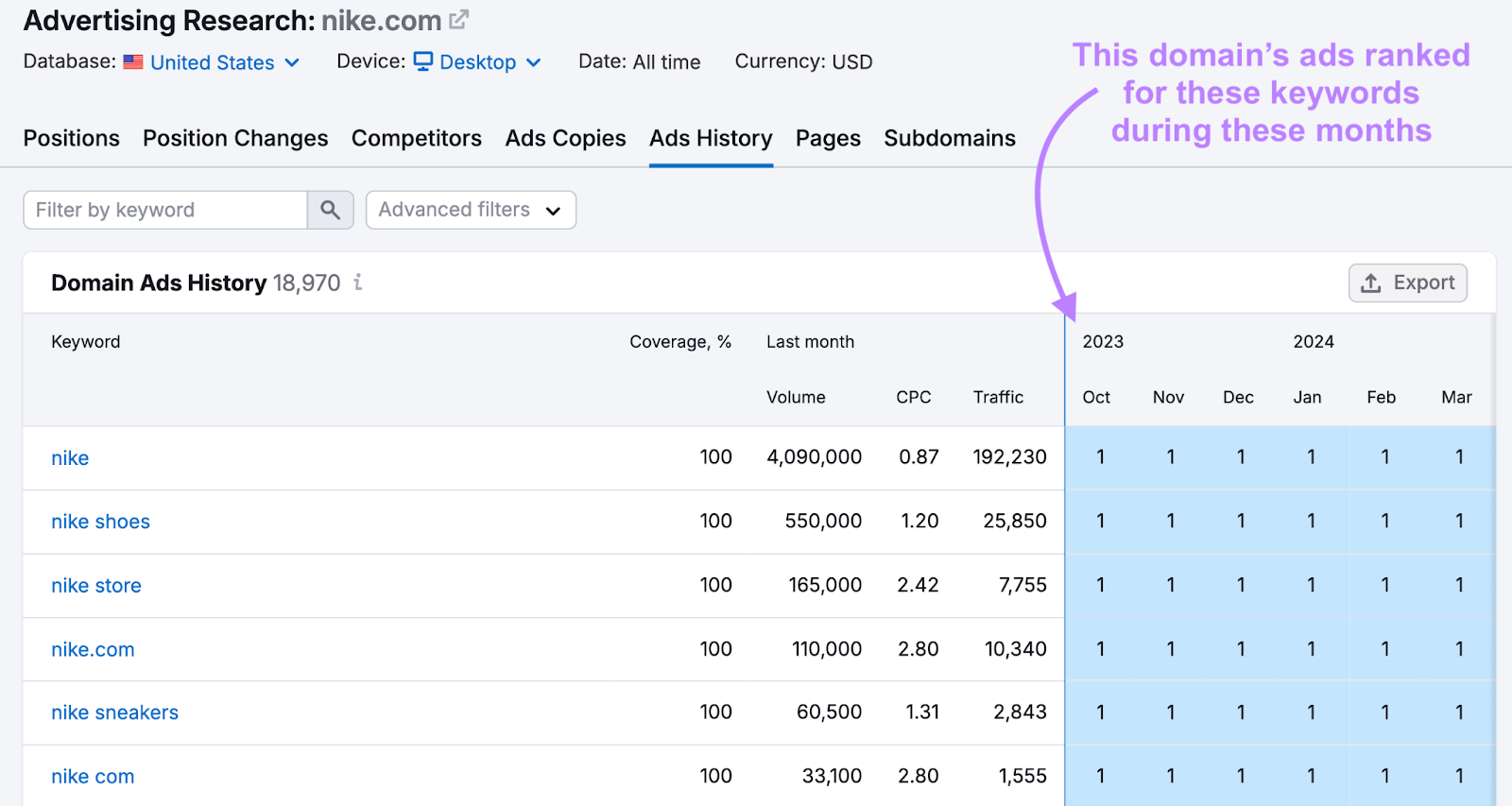
Task: Click the search magnifier button
Action: pyautogui.click(x=330, y=210)
